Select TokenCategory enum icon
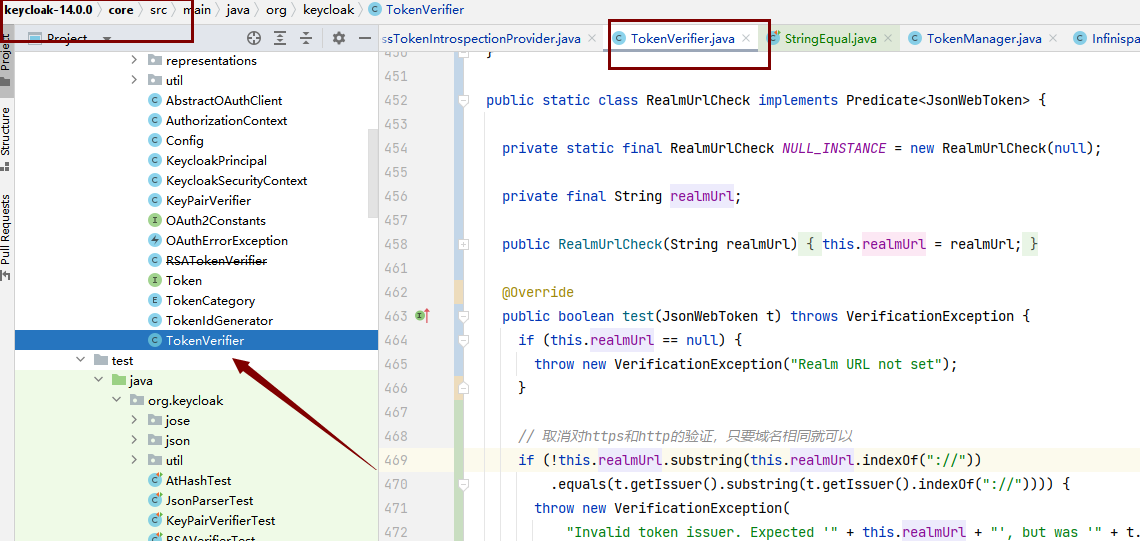The height and width of the screenshot is (541, 1141). pyautogui.click(x=154, y=301)
